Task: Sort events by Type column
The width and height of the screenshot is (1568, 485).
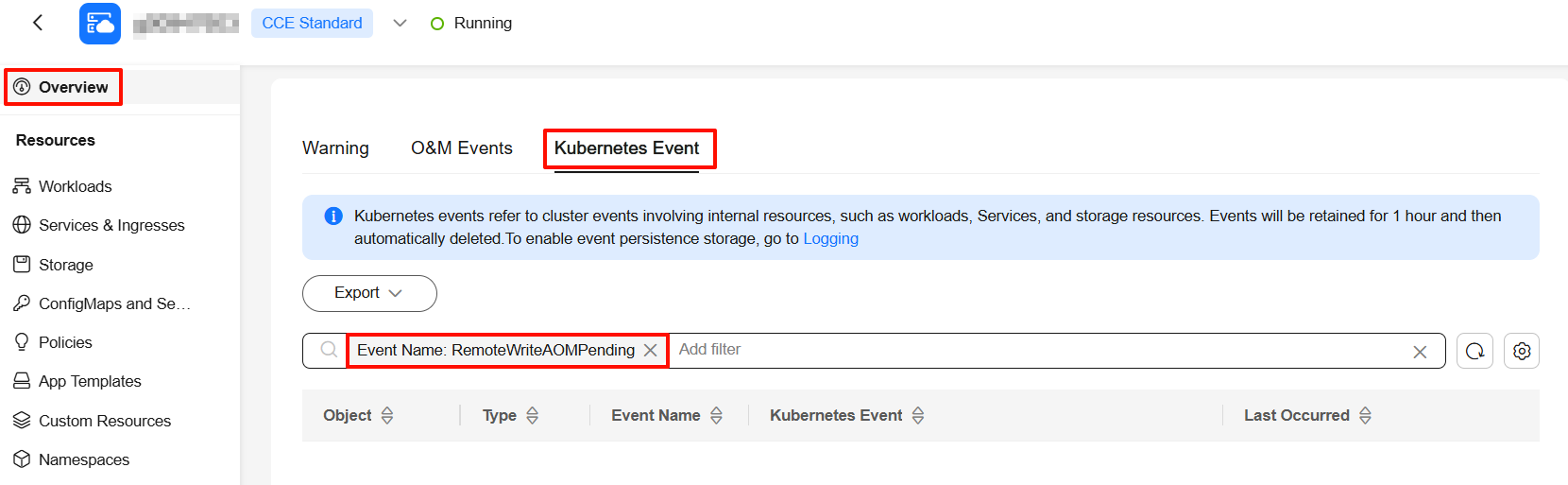Action: (533, 415)
